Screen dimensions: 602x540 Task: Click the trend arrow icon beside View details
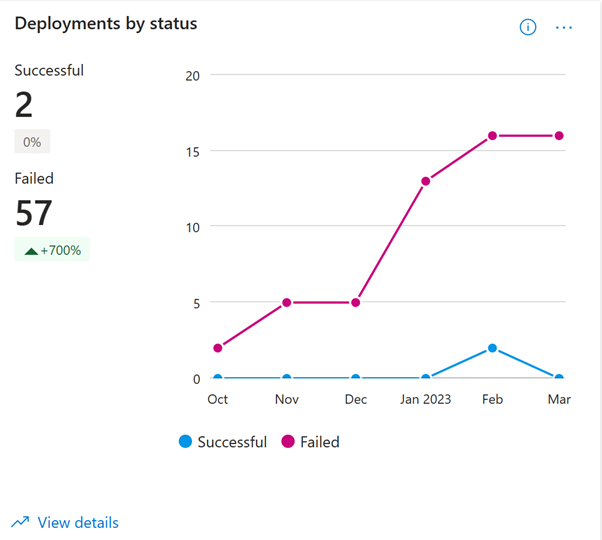coord(20,522)
